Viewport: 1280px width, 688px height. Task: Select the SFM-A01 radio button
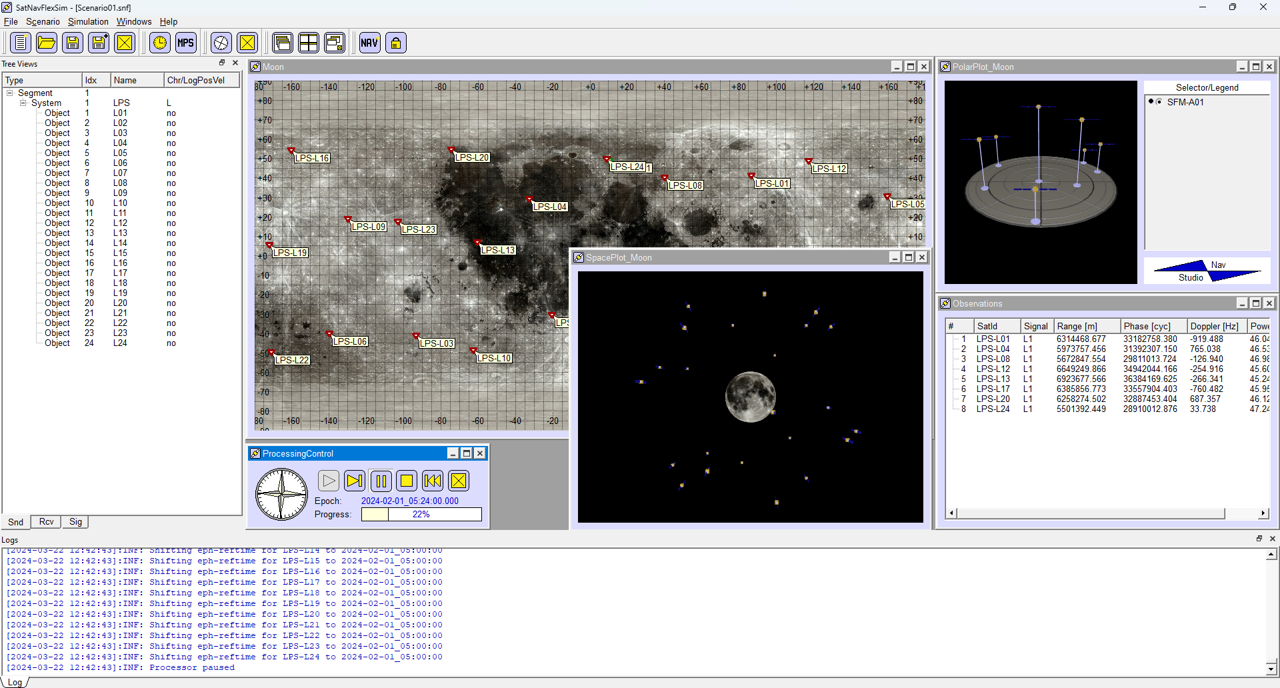pyautogui.click(x=1158, y=102)
